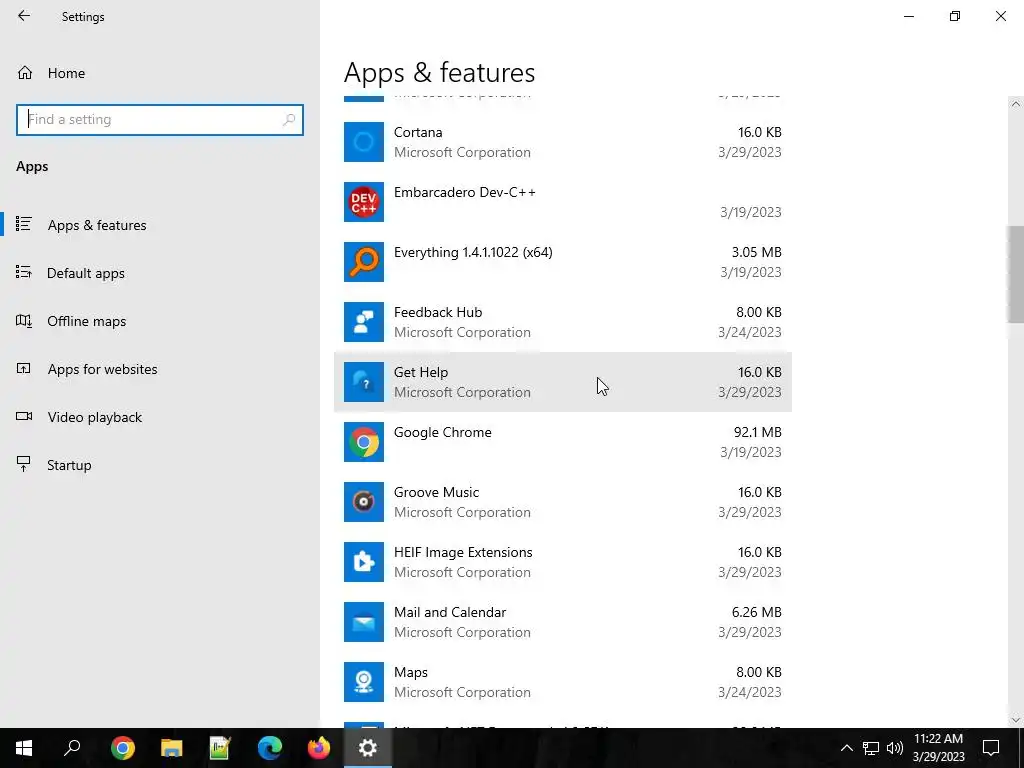Open Chrome from the taskbar
This screenshot has width=1024, height=768.
click(123, 748)
